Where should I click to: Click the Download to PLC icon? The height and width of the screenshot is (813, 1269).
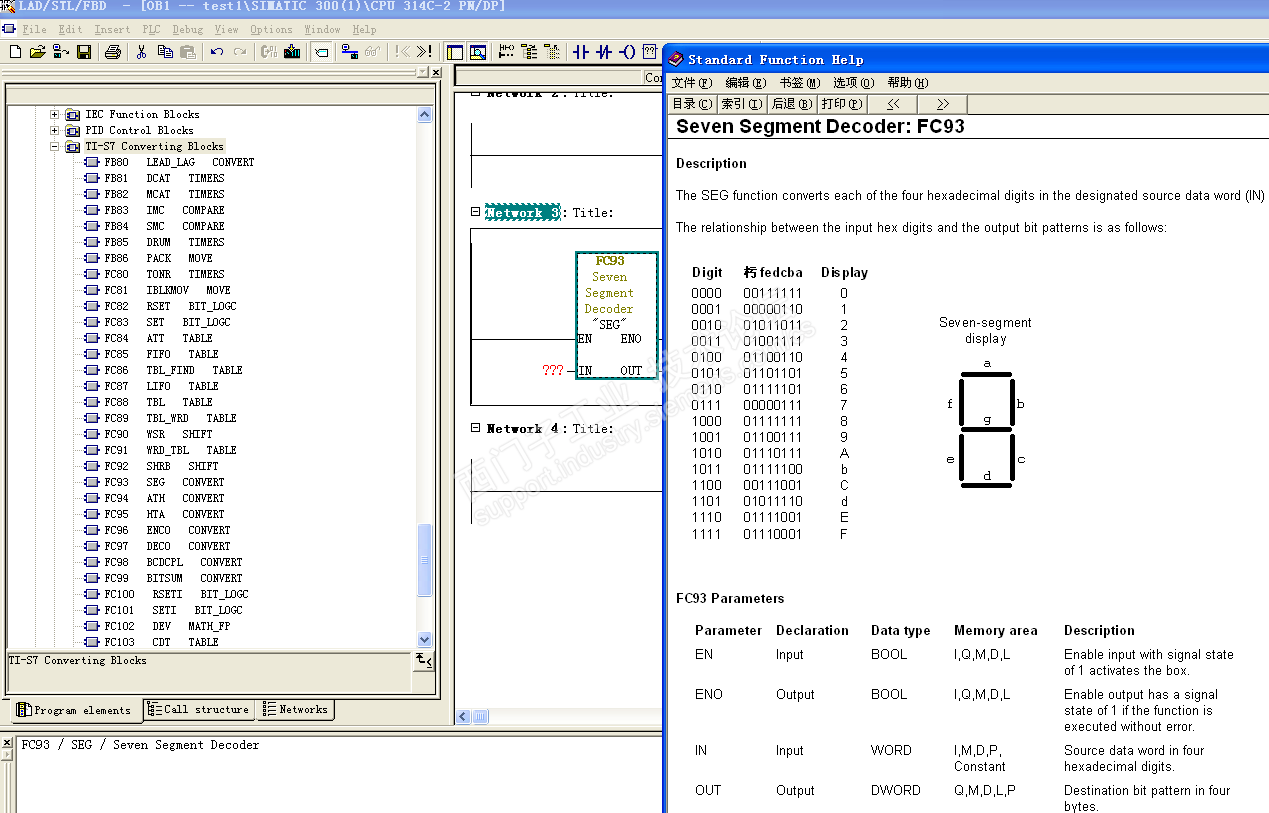click(293, 52)
